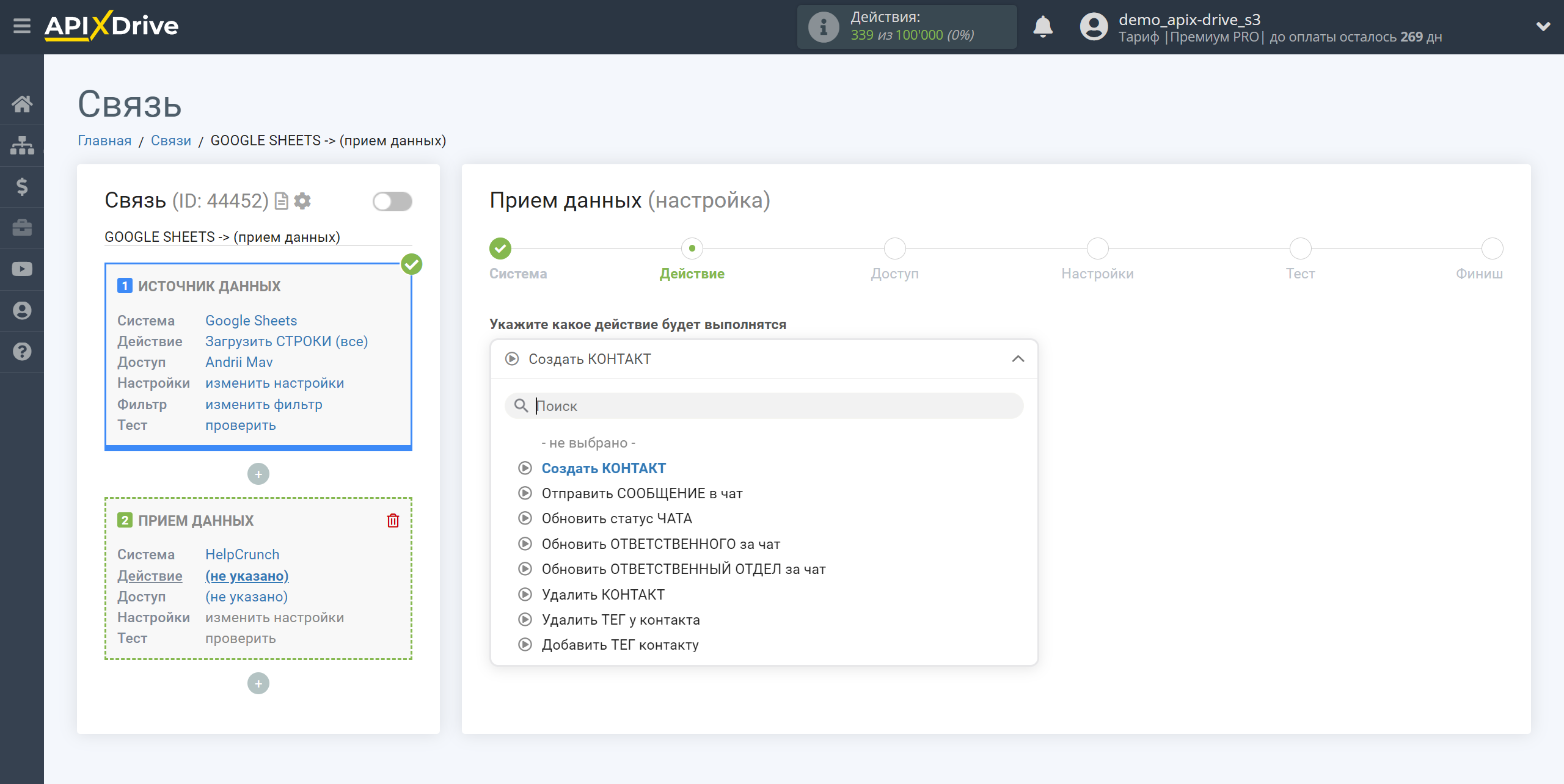Open Загрузить СТРОКИ (все) action link
The width and height of the screenshot is (1564, 784).
tap(287, 341)
